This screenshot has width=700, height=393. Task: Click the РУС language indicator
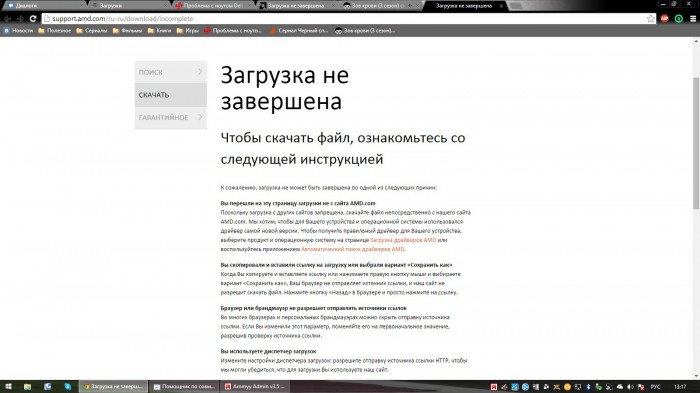click(655, 387)
